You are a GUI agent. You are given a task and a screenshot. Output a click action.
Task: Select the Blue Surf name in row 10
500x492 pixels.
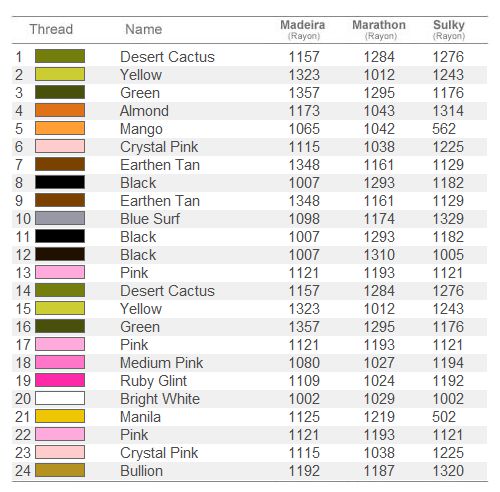click(x=150, y=219)
